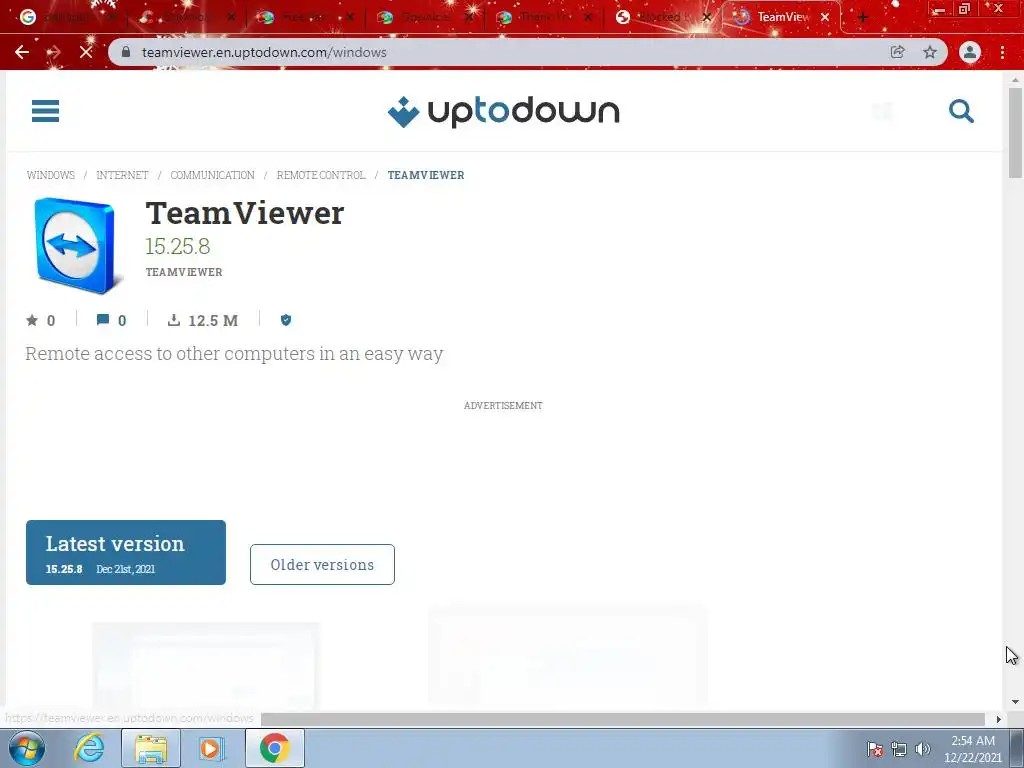The width and height of the screenshot is (1024, 768).
Task: Click the TeamViewer app icon
Action: [x=77, y=246]
